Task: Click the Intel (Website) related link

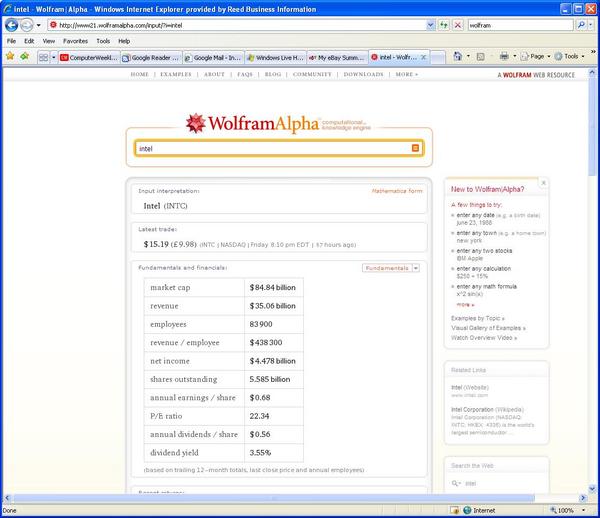Action: [470, 388]
